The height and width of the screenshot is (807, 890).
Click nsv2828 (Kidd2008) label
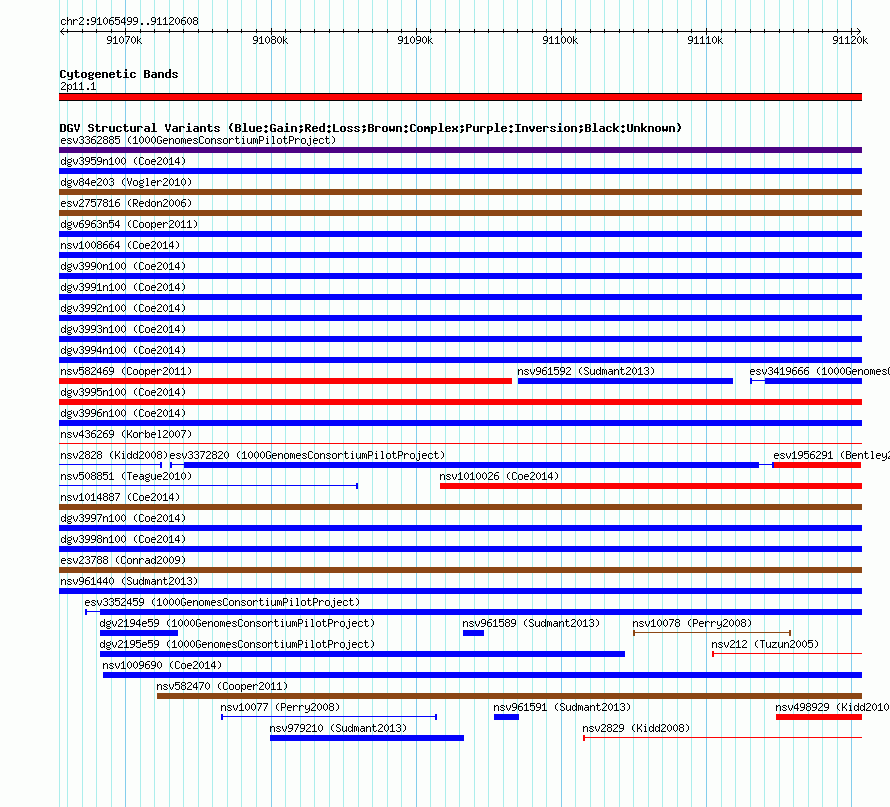[x=114, y=455]
